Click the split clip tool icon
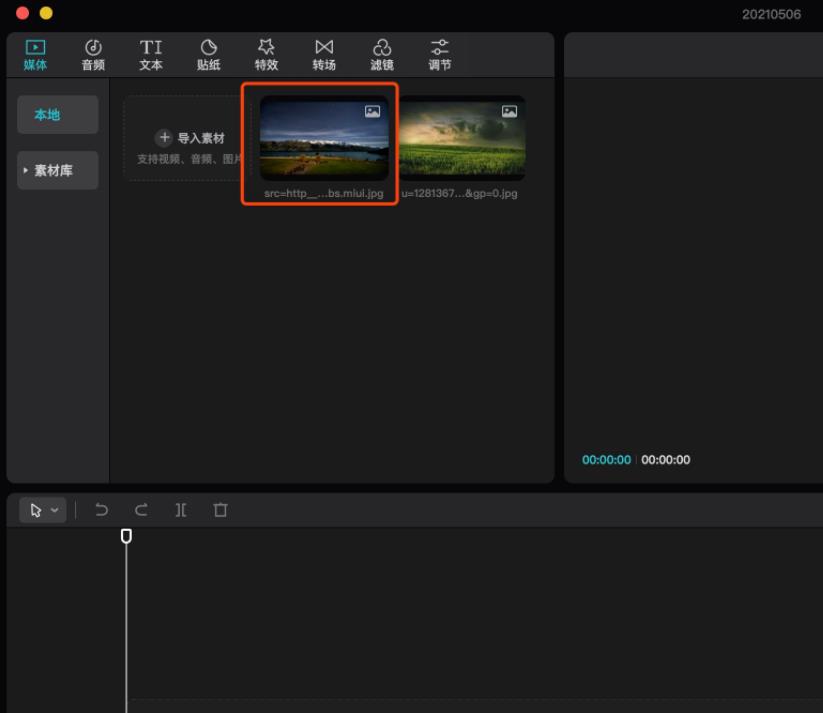Viewport: 823px width, 713px height. (181, 510)
